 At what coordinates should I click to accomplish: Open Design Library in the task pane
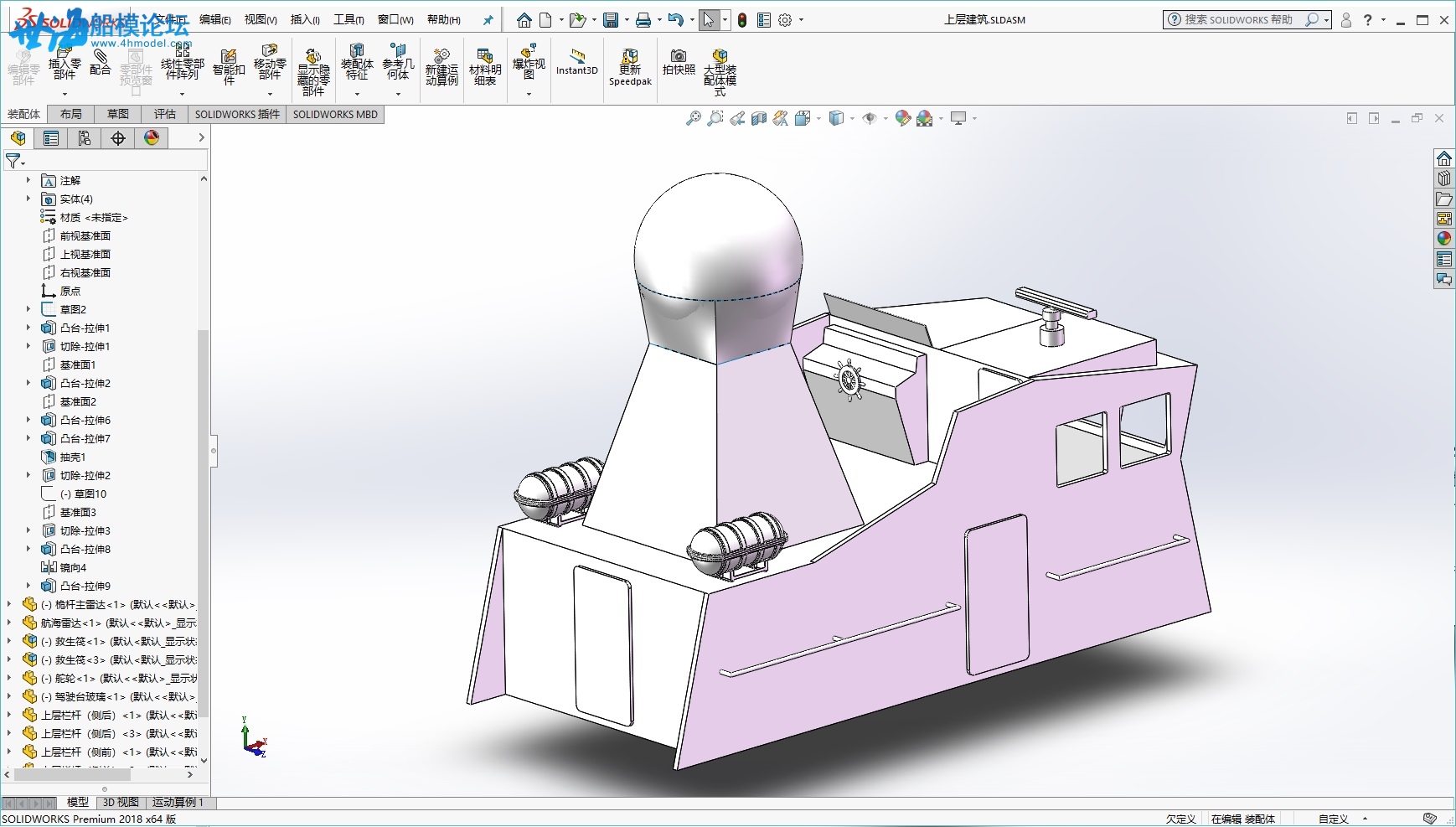pyautogui.click(x=1444, y=178)
